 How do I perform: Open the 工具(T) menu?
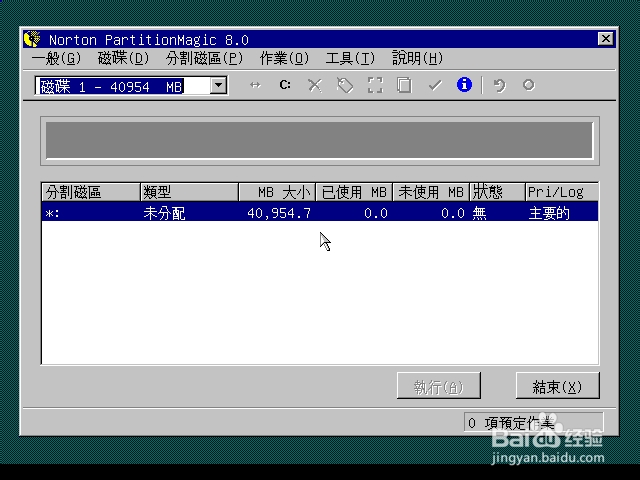pos(350,58)
